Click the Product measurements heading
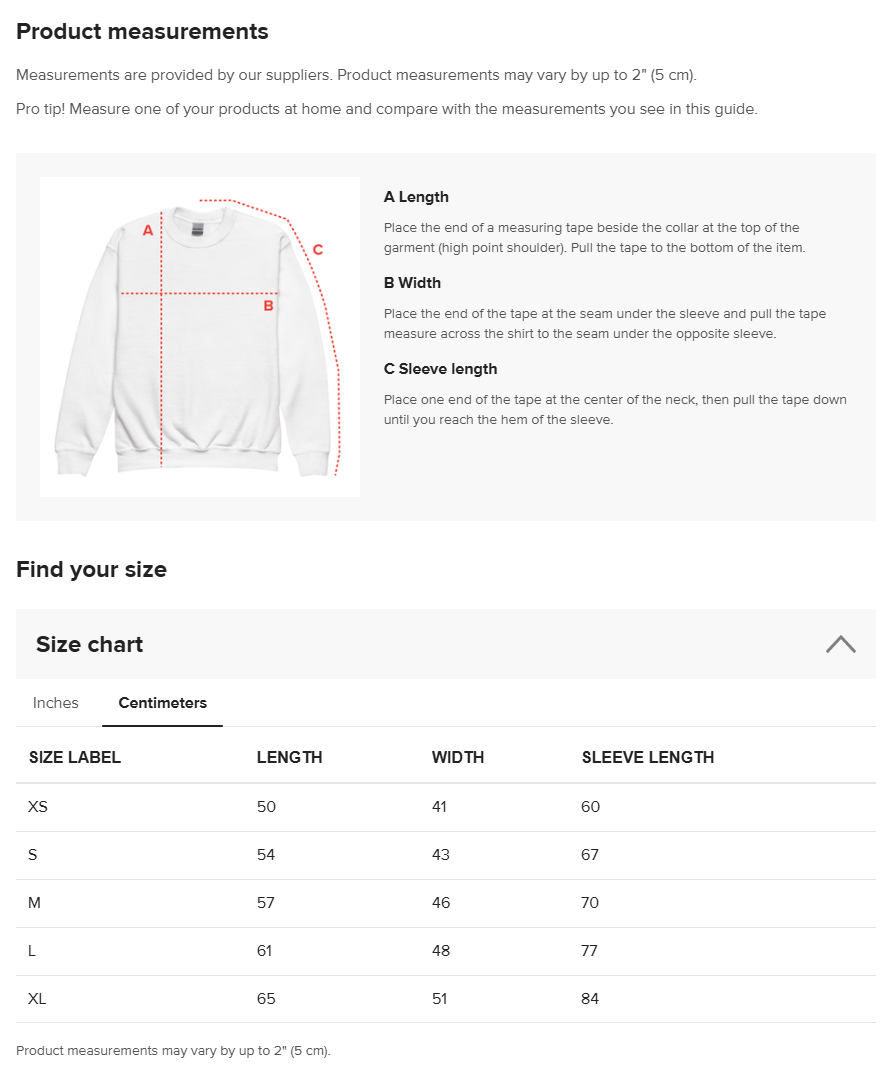This screenshot has height=1074, width=891. [x=142, y=31]
